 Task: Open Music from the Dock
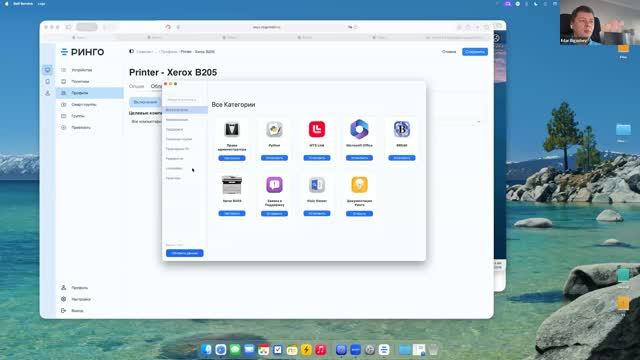321,349
